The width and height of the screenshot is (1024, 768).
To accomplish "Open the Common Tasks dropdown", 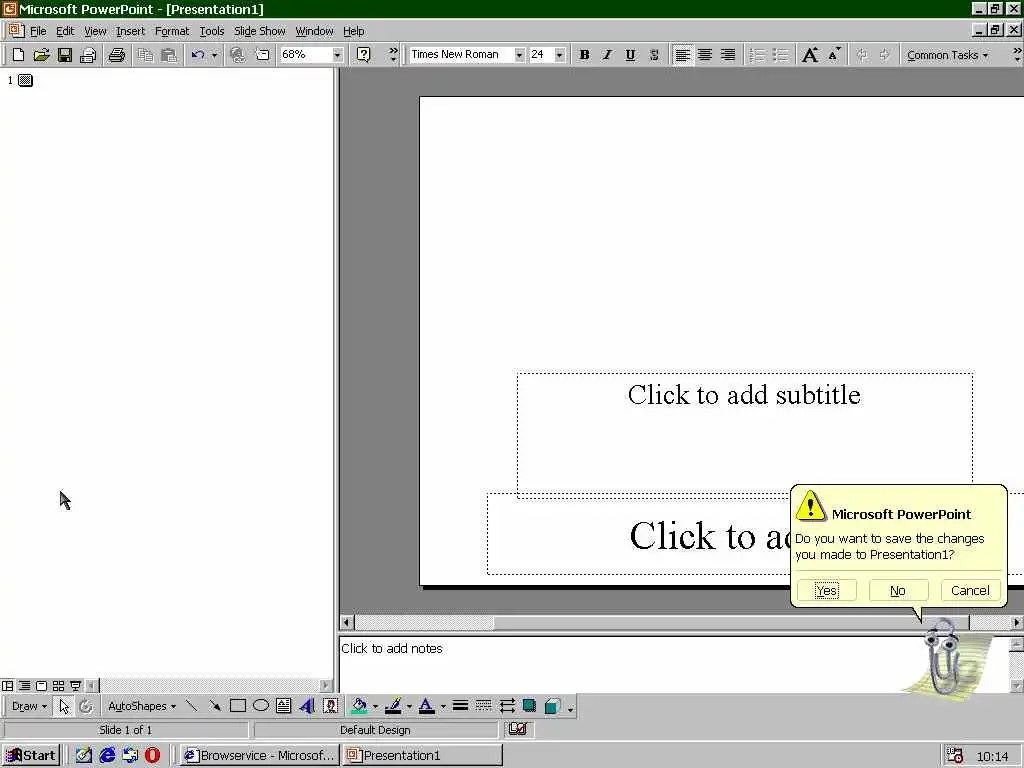I will 947,56.
